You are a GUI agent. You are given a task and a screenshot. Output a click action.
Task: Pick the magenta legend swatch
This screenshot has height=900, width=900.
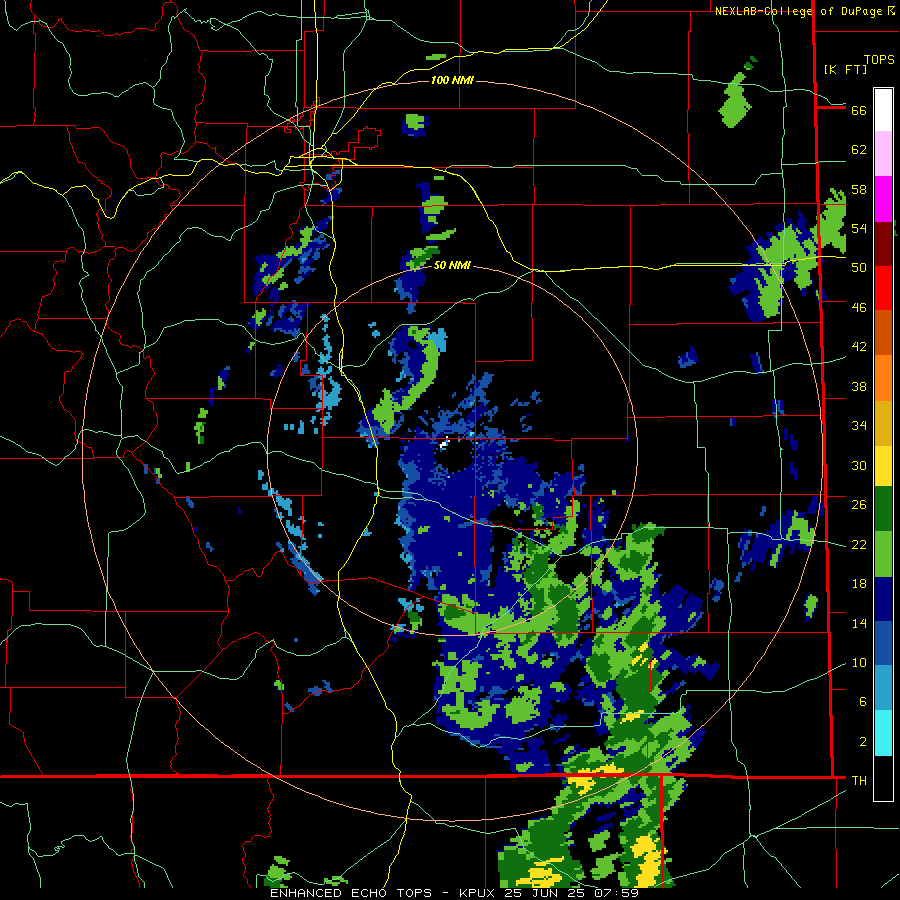[883, 199]
